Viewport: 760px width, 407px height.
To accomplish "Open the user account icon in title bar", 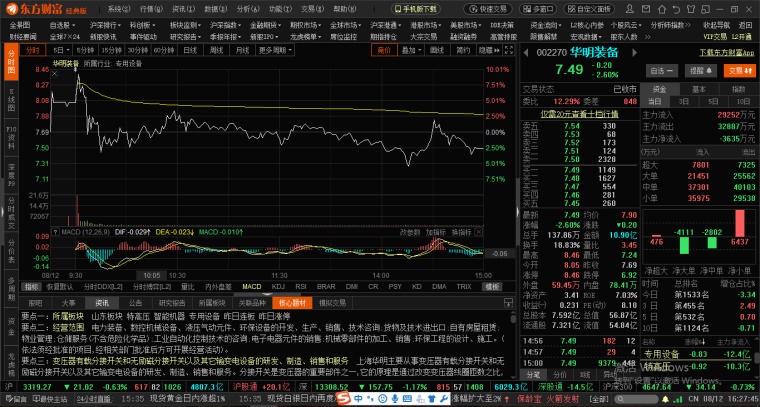I will [x=630, y=8].
